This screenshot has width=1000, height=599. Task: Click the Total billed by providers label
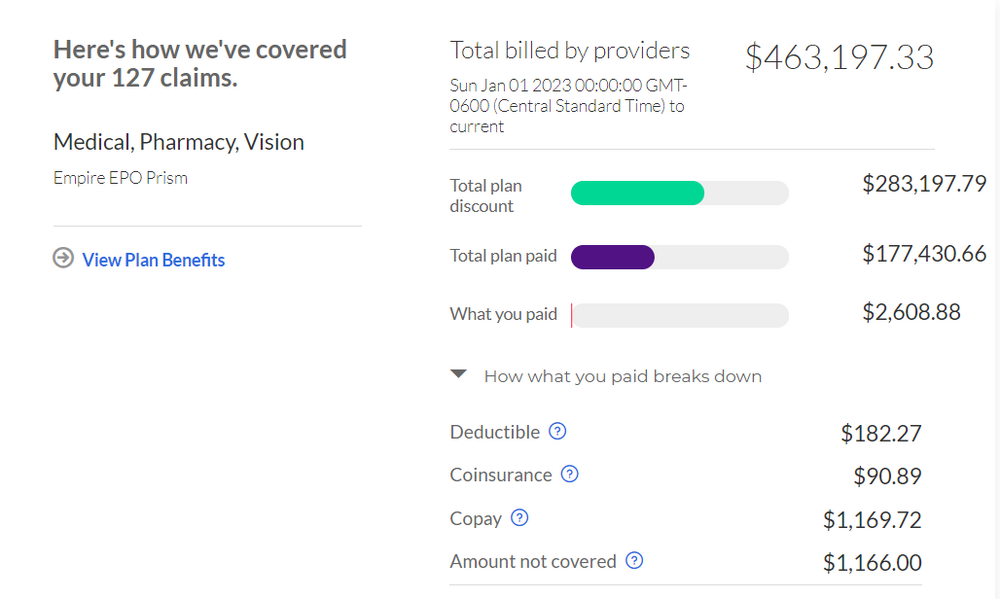570,50
